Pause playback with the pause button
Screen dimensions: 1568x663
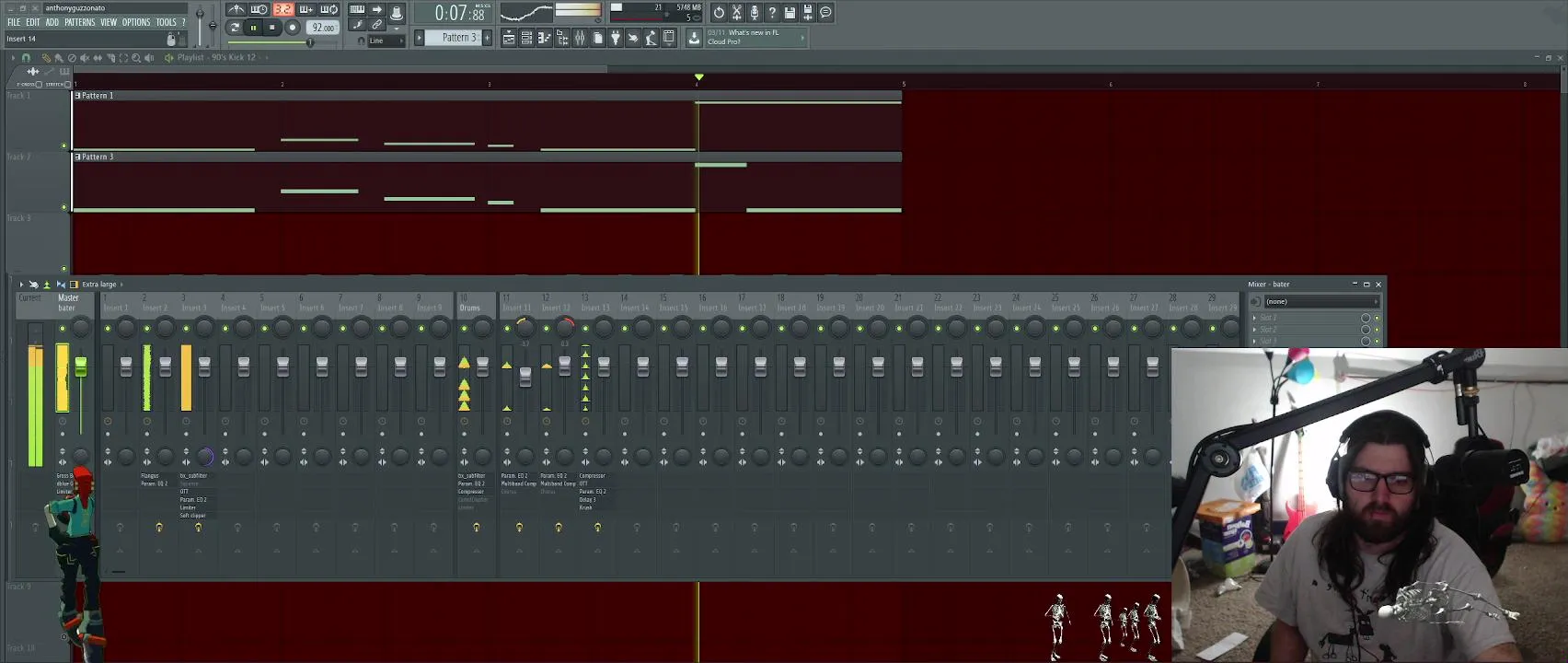click(x=253, y=28)
